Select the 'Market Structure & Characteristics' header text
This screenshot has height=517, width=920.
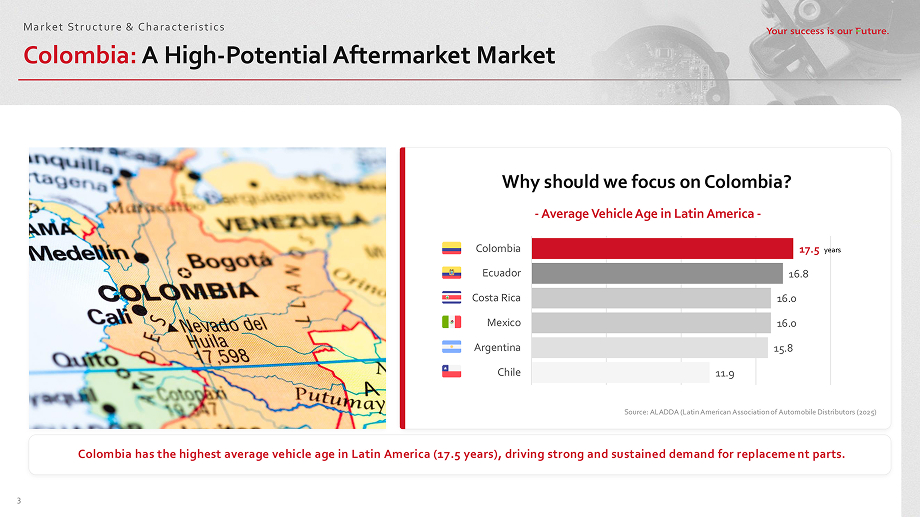click(x=124, y=26)
